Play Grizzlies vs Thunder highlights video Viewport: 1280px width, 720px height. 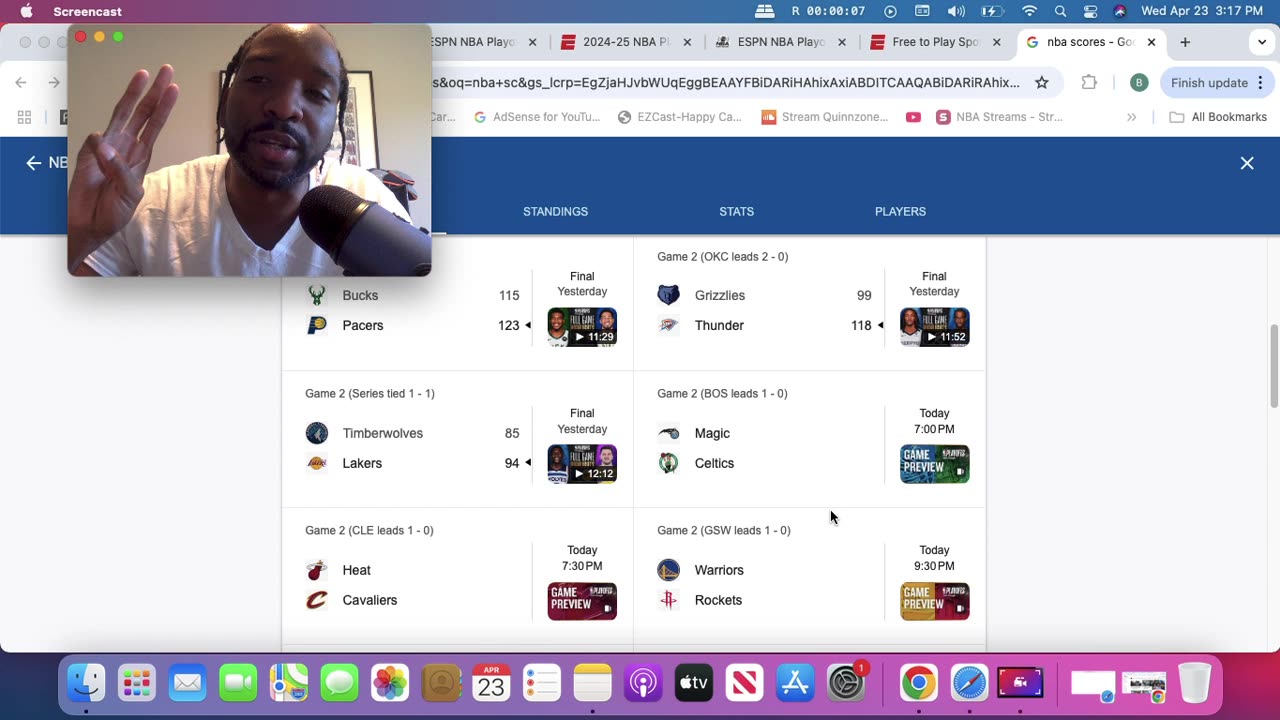tap(935, 327)
